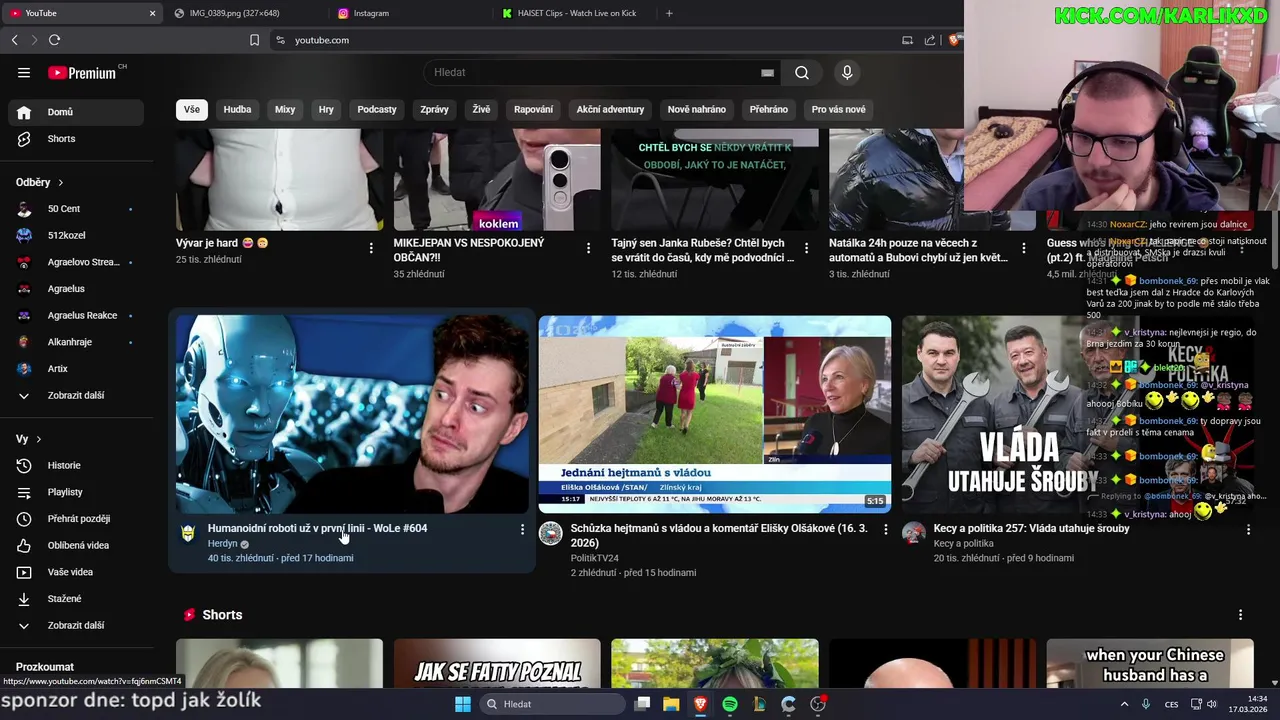Select the Nově nahráno filter chip

pyautogui.click(x=697, y=109)
